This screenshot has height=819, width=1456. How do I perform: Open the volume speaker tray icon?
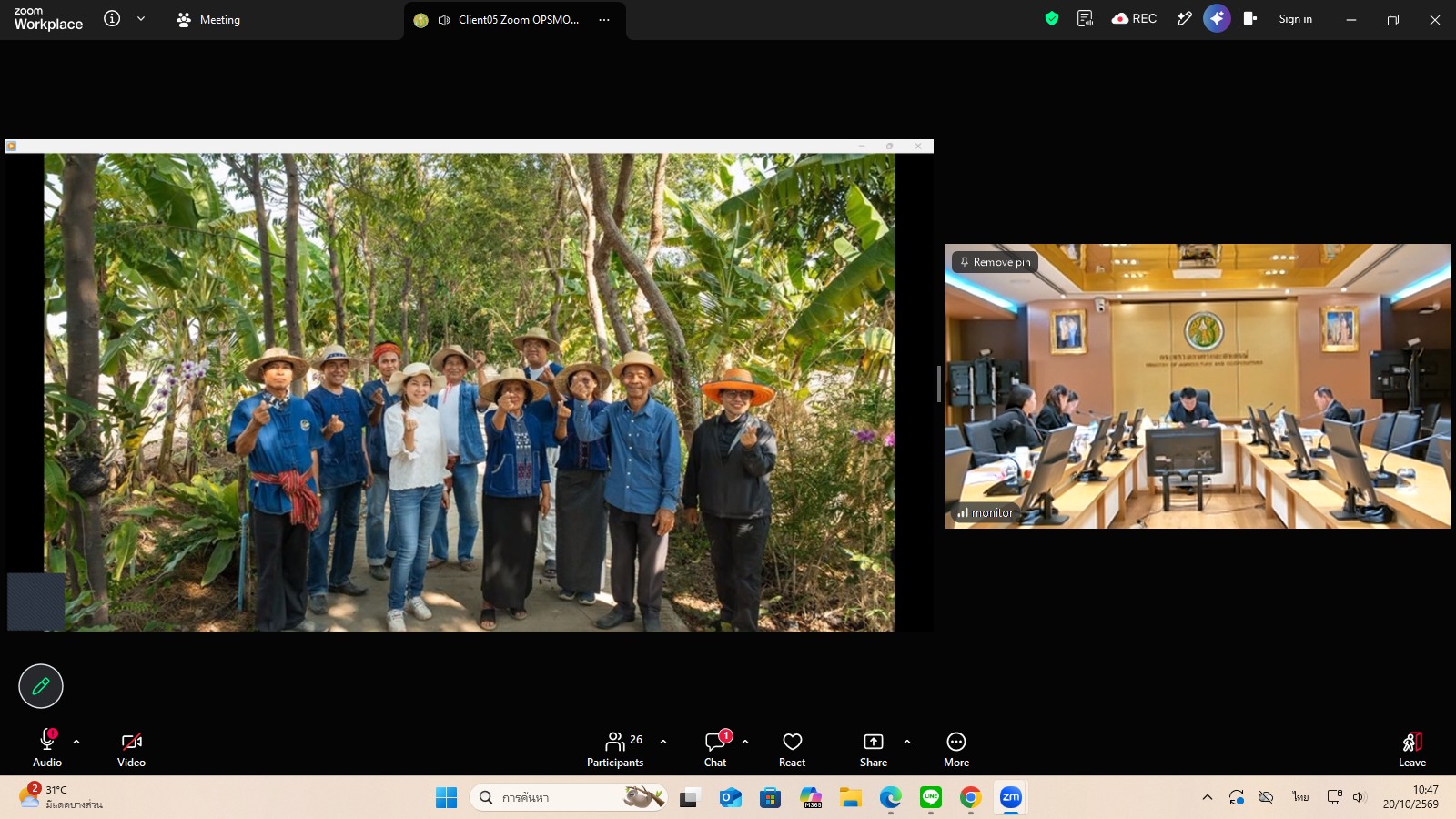(x=1360, y=797)
